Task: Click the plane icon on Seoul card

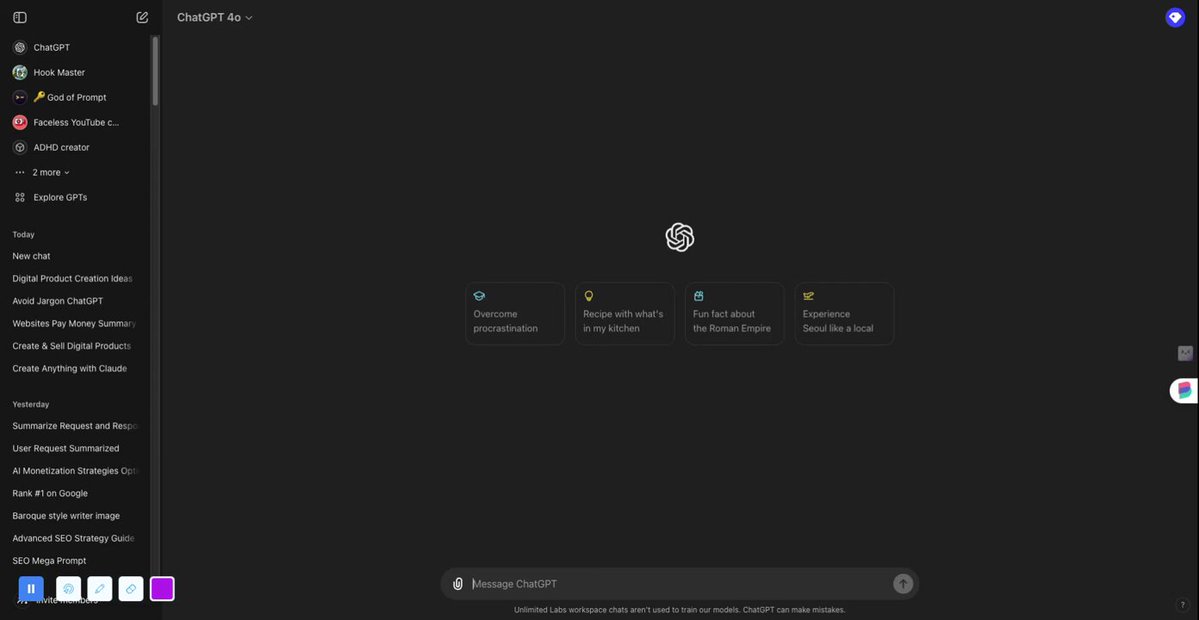Action: click(808, 296)
